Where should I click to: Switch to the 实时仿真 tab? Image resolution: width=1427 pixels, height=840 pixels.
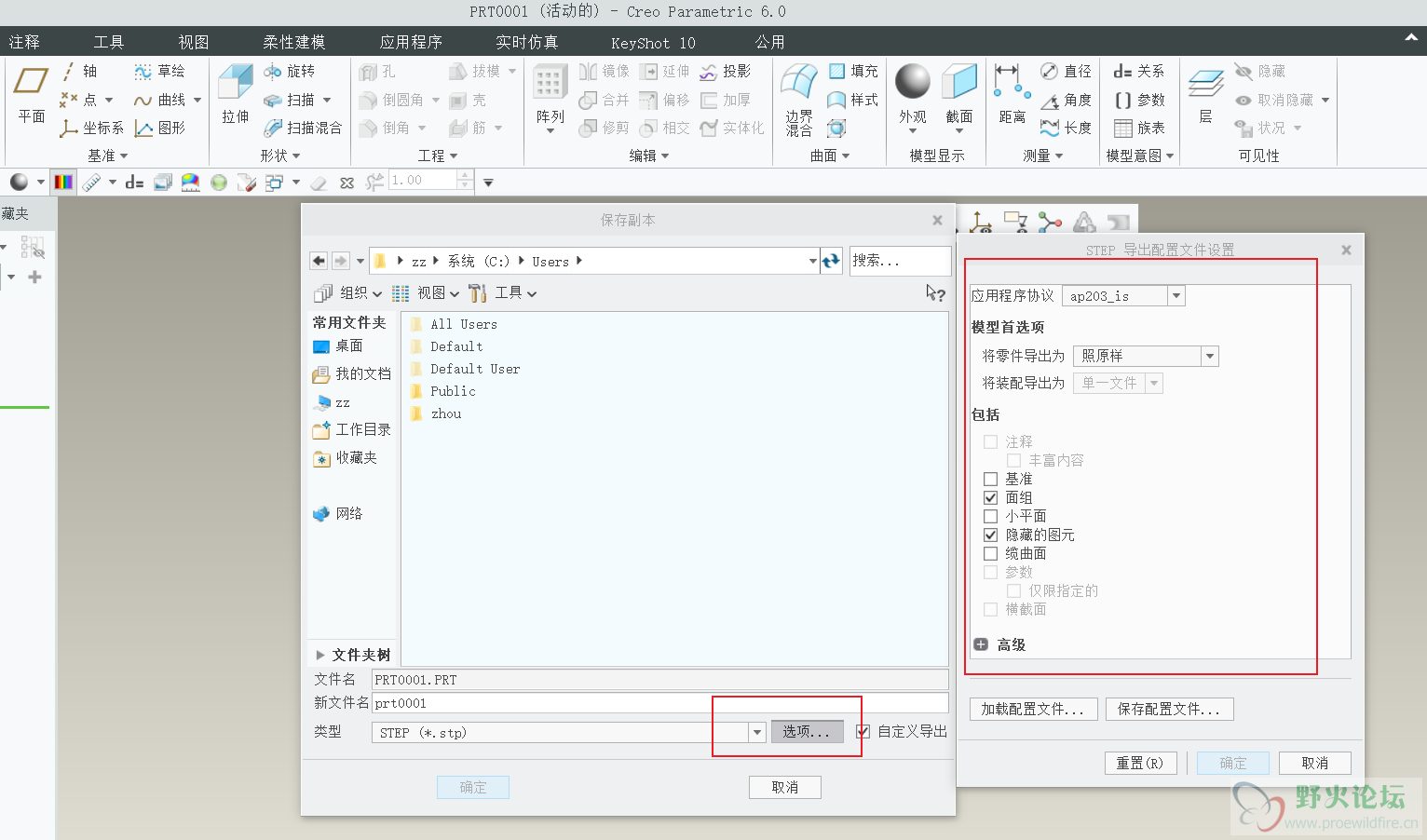tap(527, 42)
